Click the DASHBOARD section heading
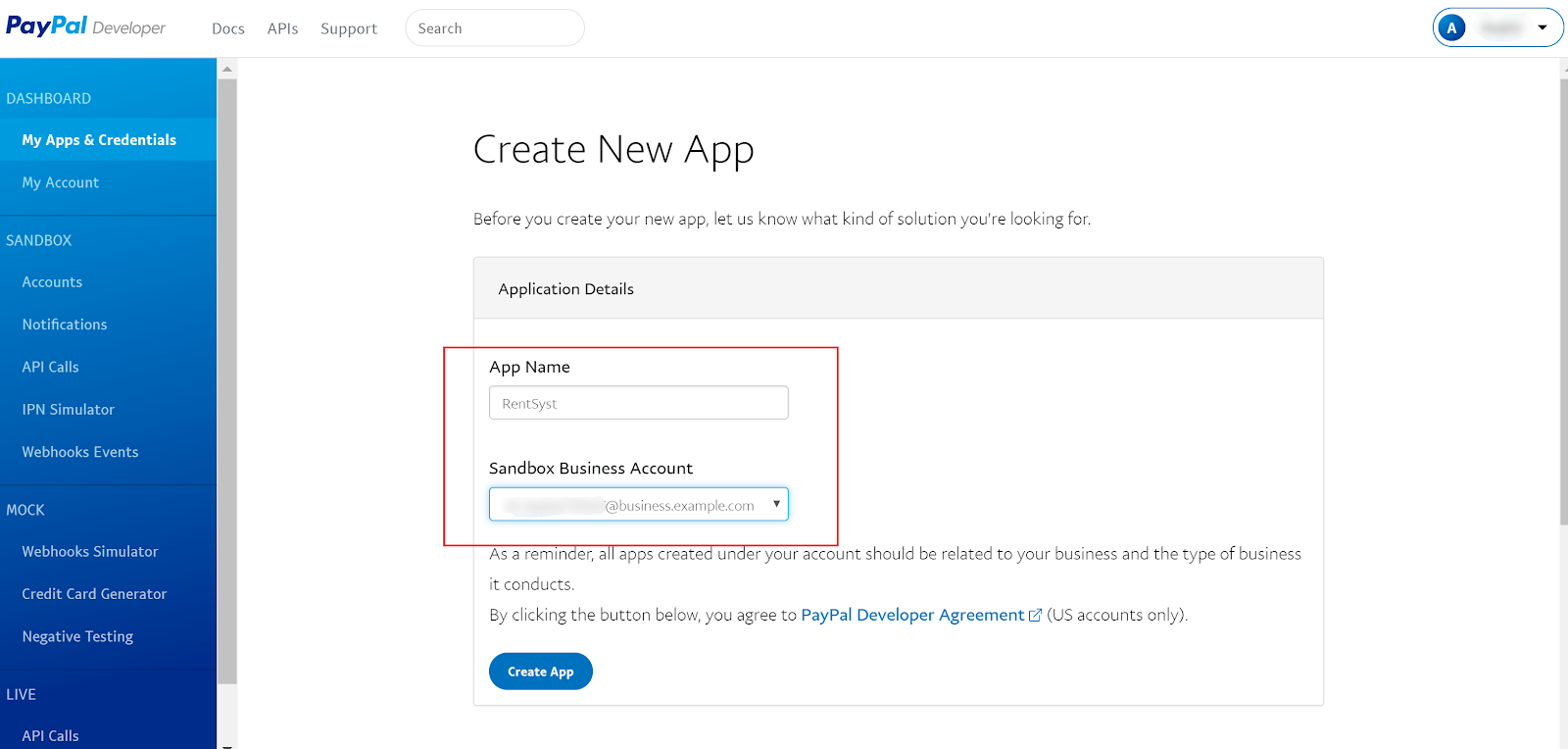Screen dimensions: 1568x749 coord(48,99)
